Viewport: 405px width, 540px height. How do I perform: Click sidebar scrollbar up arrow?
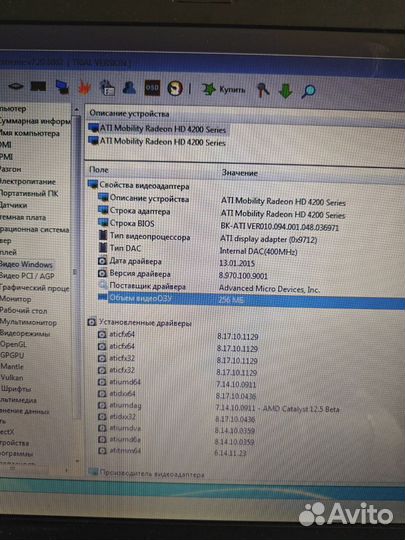point(76,110)
